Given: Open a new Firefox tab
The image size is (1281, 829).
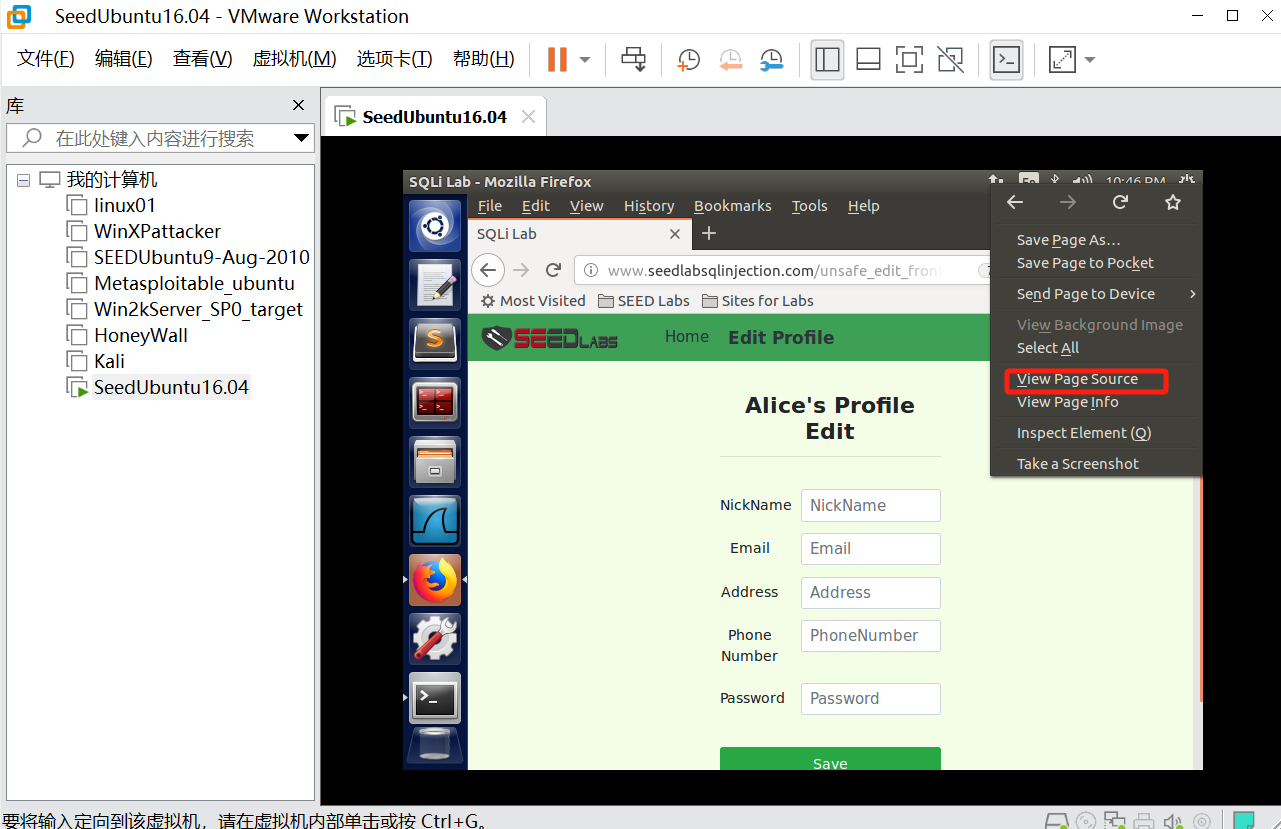Looking at the screenshot, I should coord(709,234).
